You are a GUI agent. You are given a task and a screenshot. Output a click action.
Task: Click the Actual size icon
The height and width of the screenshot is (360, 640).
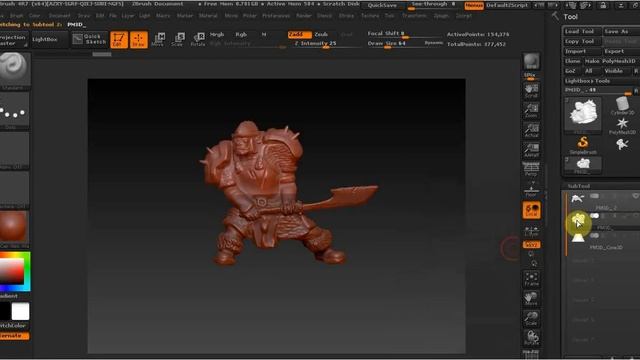[x=531, y=130]
